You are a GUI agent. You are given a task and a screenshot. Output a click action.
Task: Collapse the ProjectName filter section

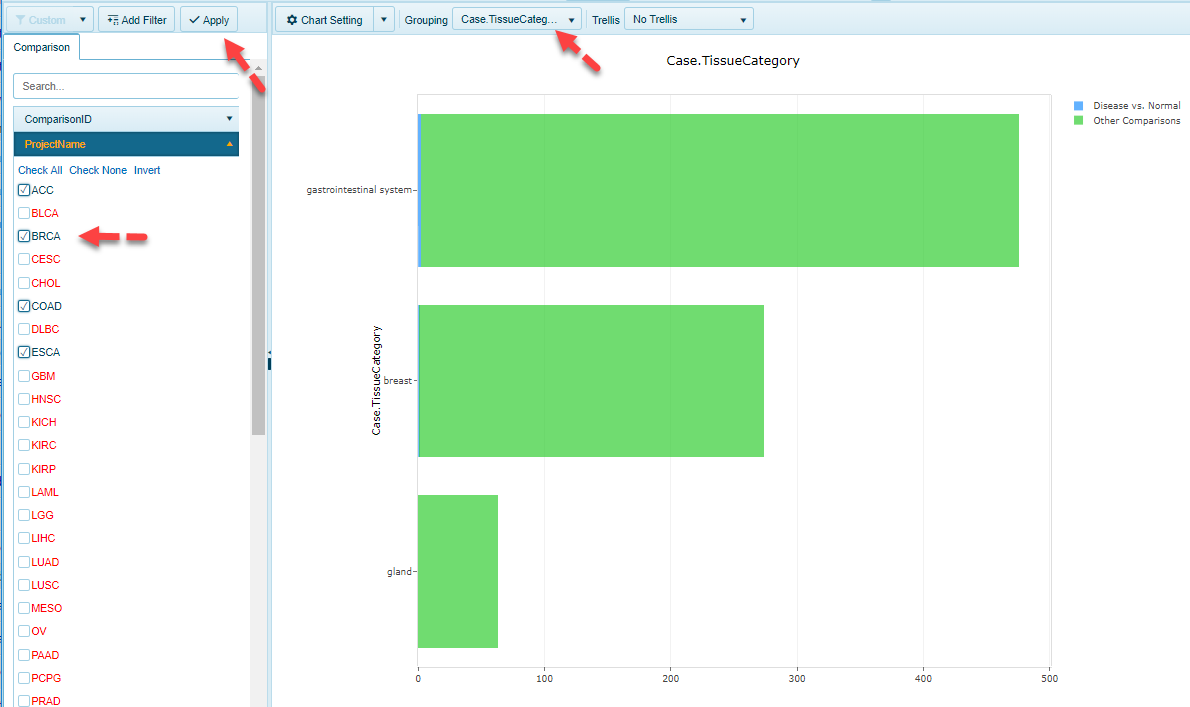126,144
